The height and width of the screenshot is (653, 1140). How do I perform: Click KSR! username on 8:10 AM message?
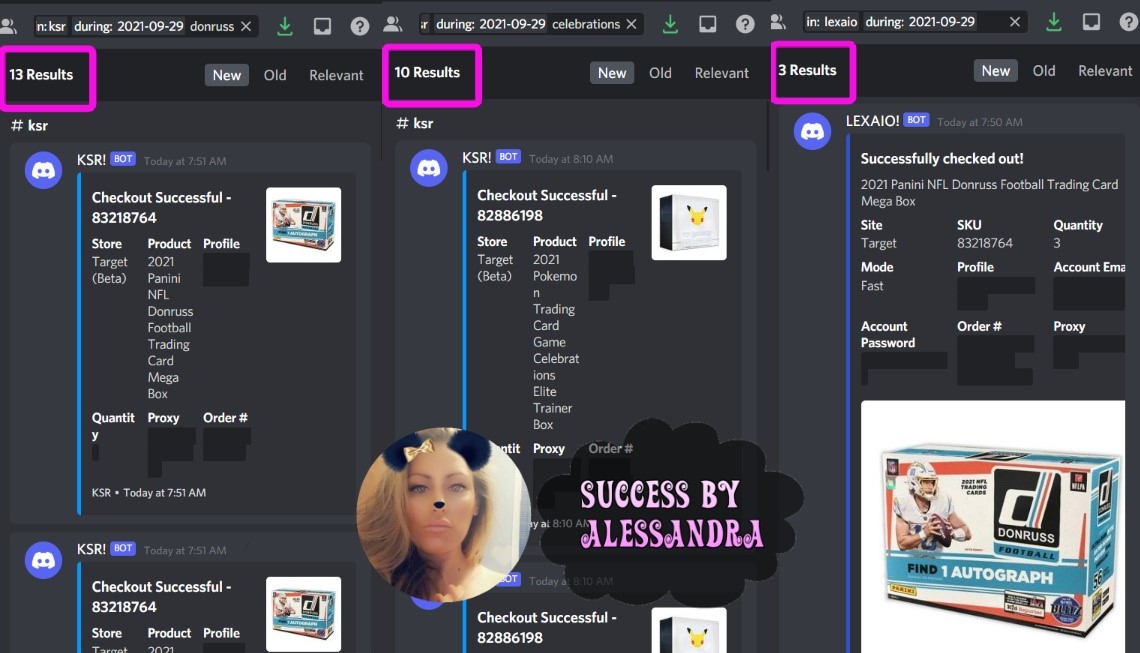[x=477, y=158]
